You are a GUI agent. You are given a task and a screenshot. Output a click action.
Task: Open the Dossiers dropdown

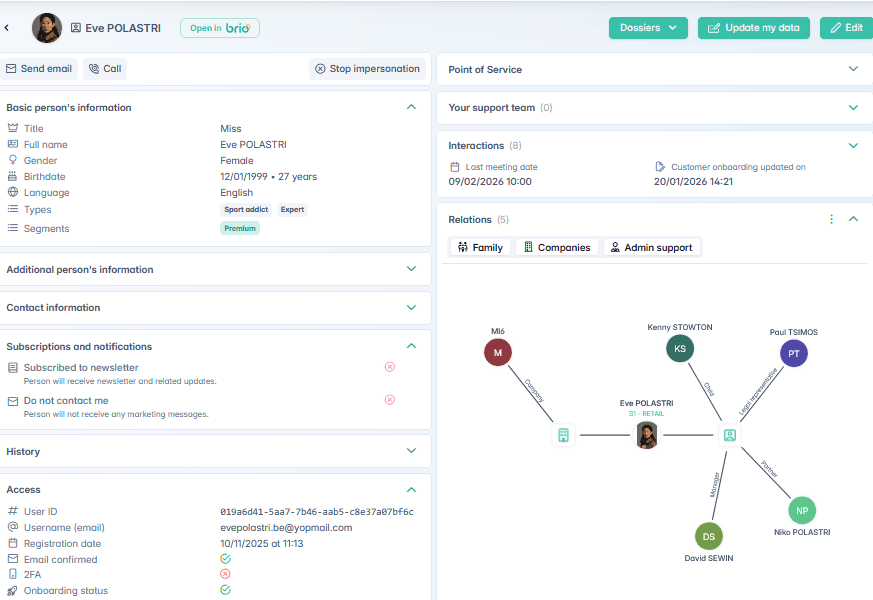tap(648, 28)
